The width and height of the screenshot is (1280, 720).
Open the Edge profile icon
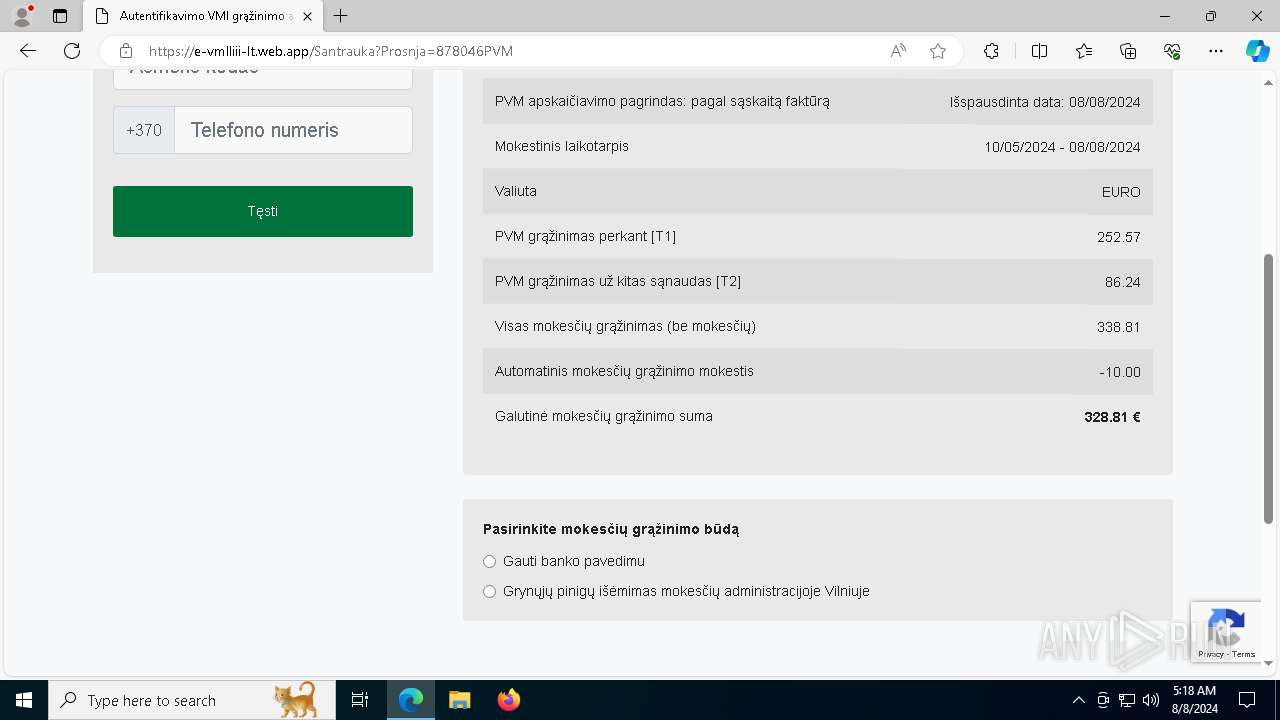point(22,16)
